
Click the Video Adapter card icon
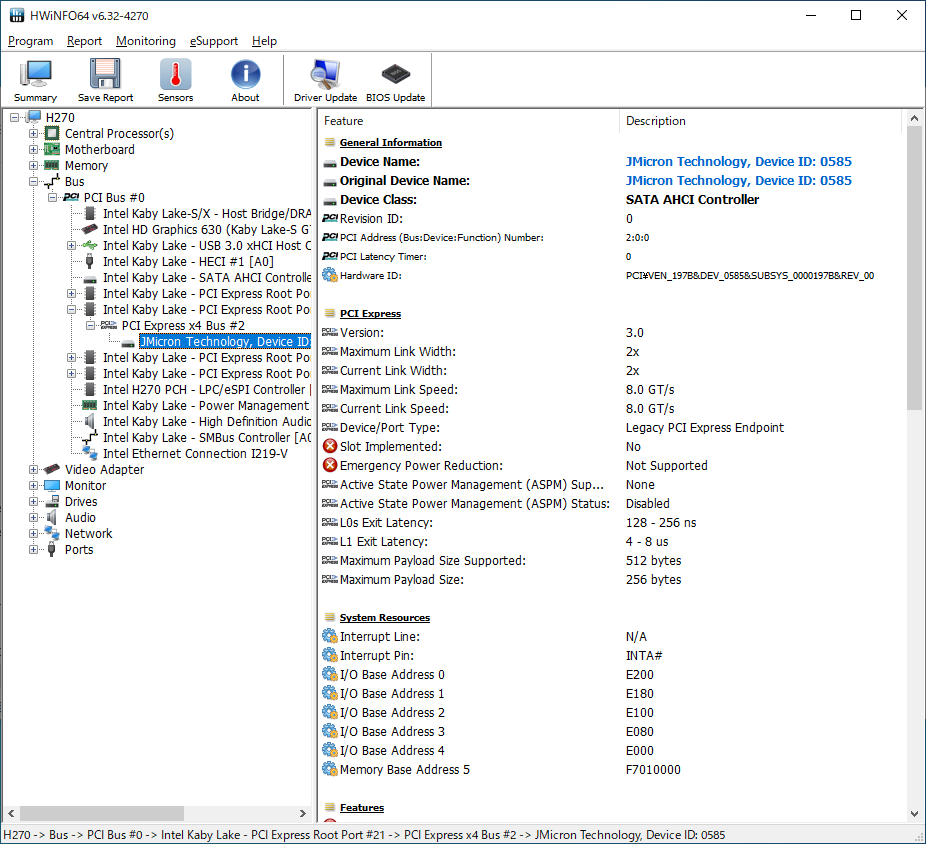click(52, 469)
